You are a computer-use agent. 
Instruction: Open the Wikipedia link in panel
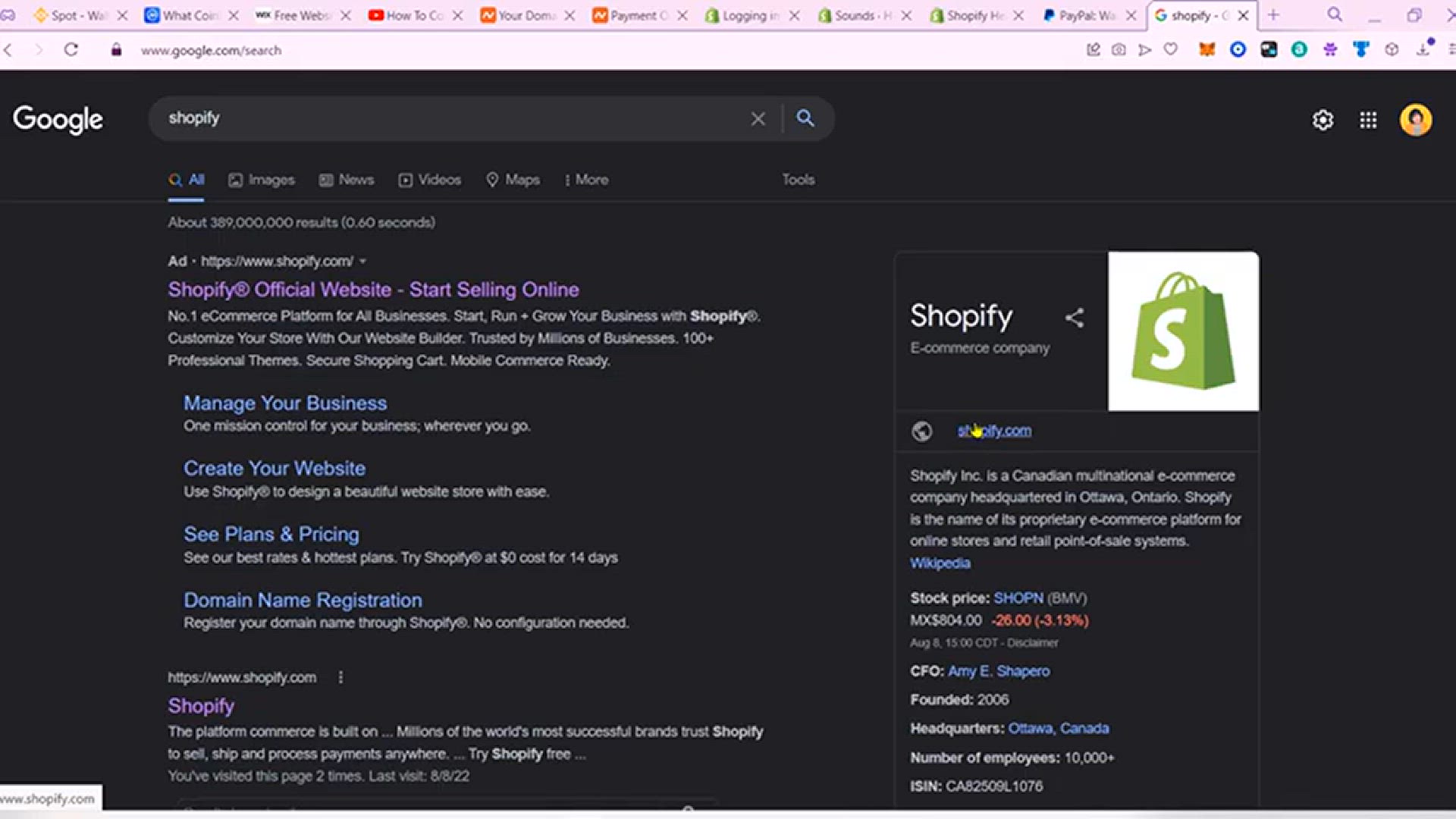coord(940,563)
